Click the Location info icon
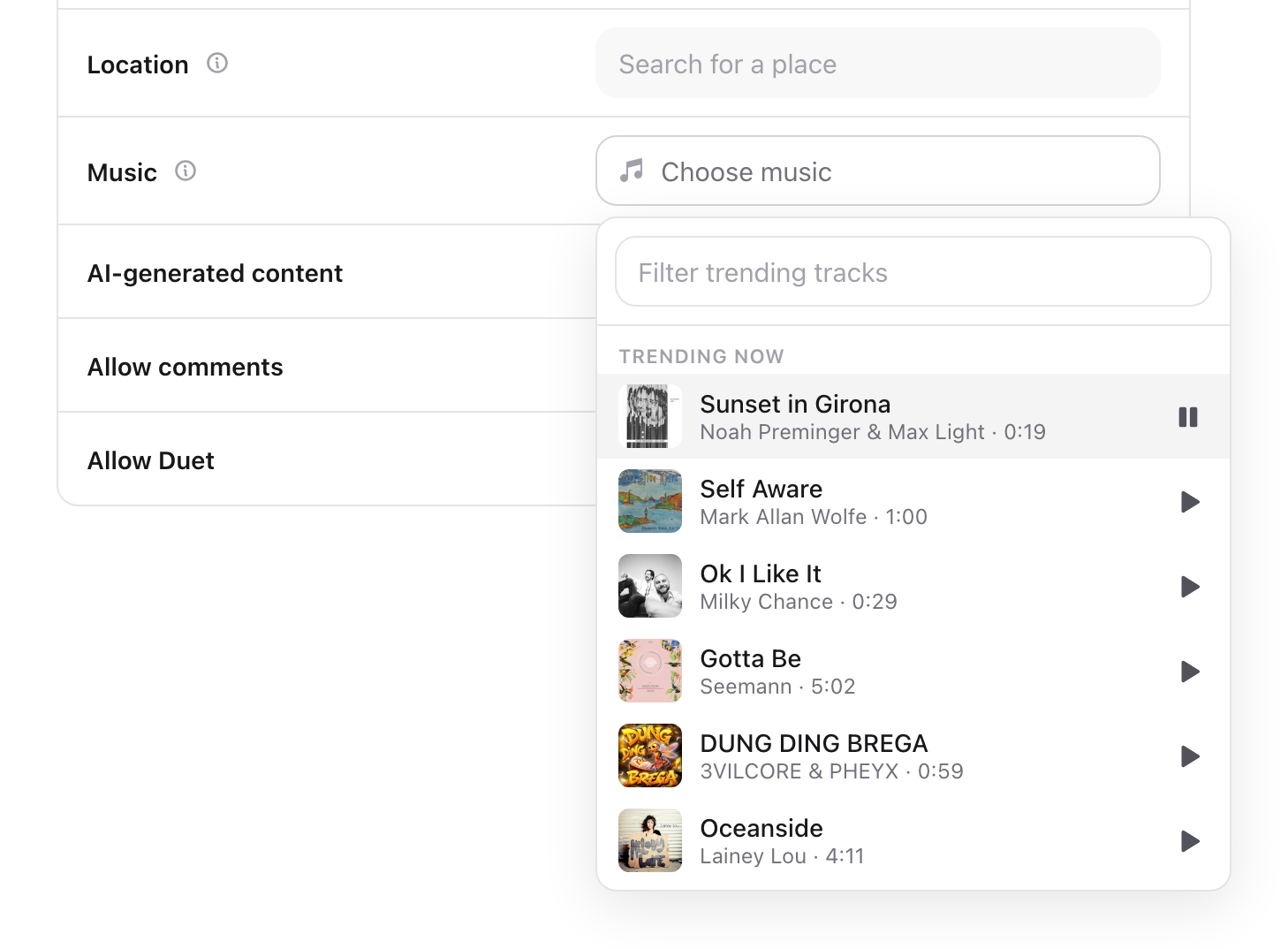1288x949 pixels. (x=217, y=64)
